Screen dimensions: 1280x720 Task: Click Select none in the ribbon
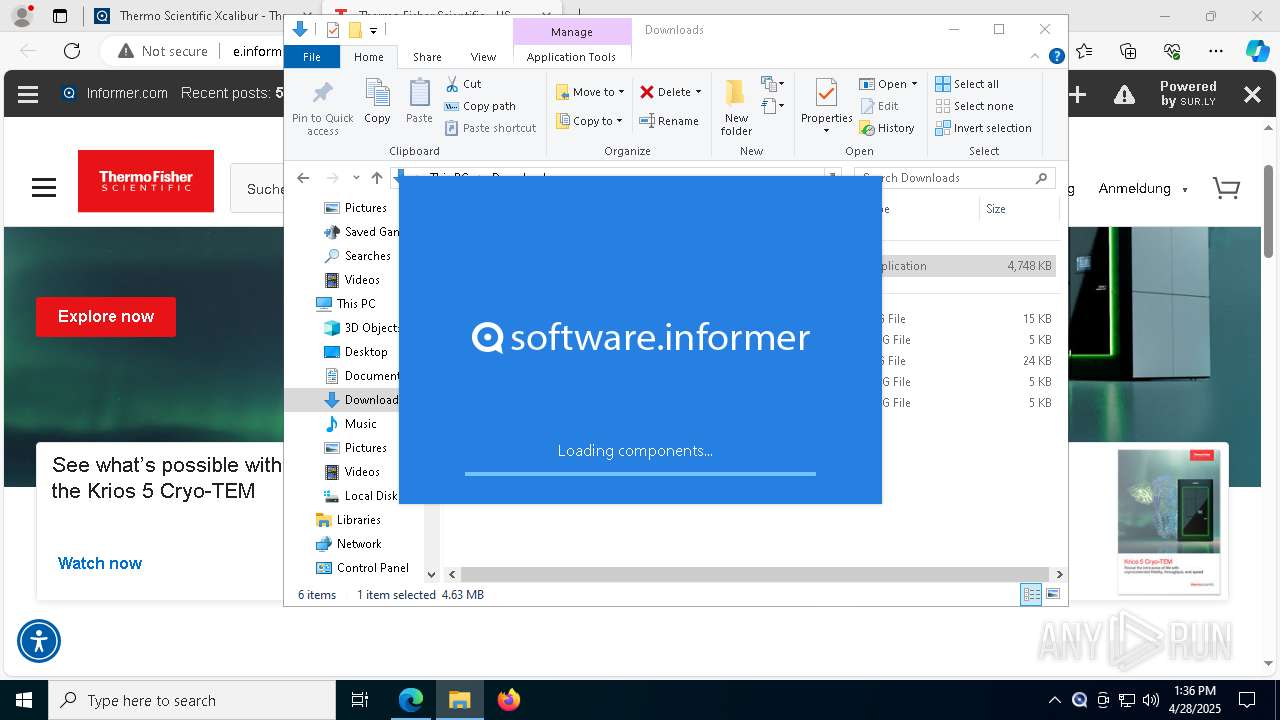(x=974, y=106)
